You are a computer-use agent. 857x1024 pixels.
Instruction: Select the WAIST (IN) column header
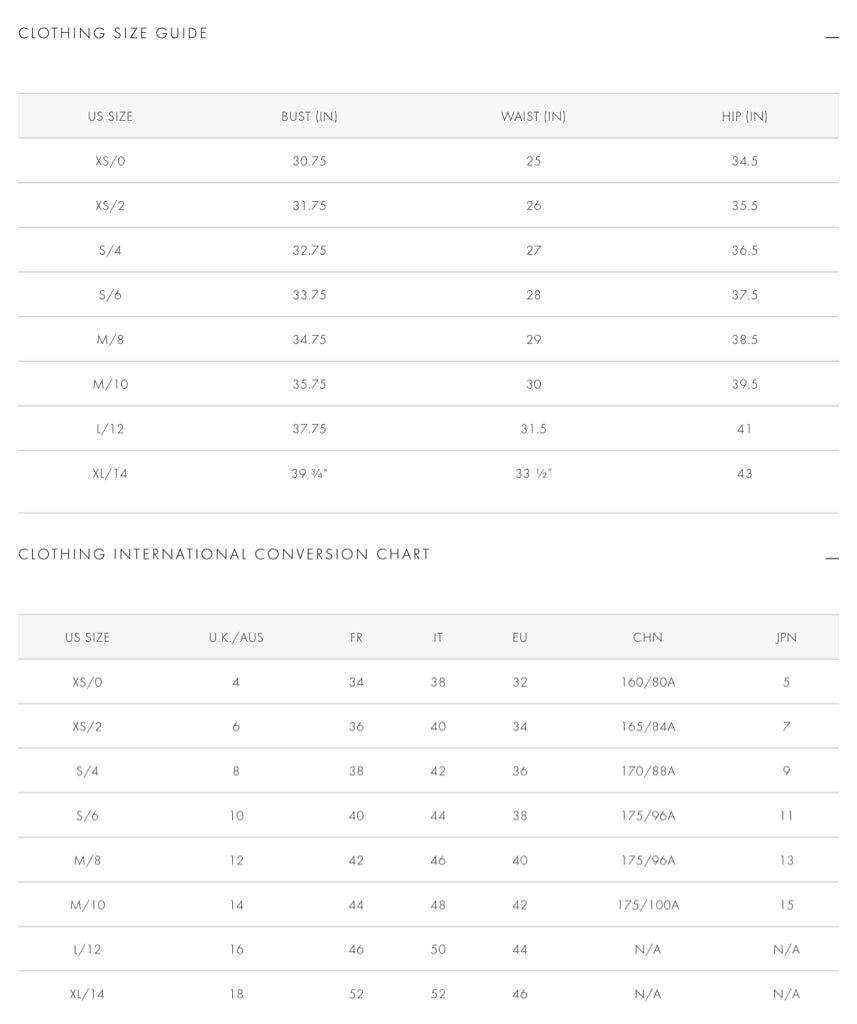(x=533, y=116)
